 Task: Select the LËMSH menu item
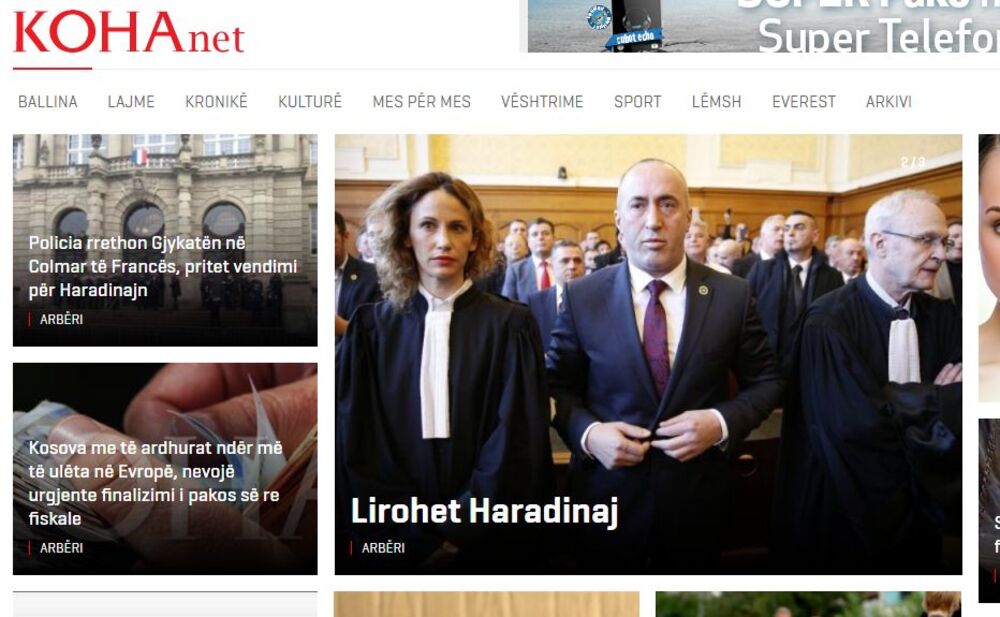(x=717, y=101)
